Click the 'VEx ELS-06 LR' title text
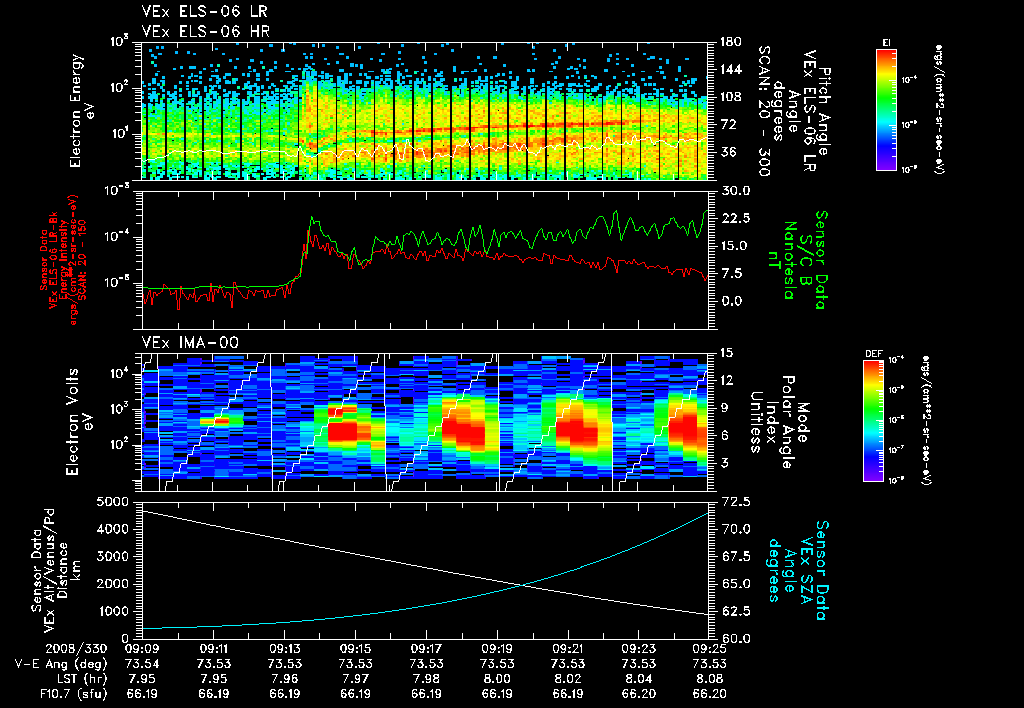The image size is (1024, 708). pos(204,11)
